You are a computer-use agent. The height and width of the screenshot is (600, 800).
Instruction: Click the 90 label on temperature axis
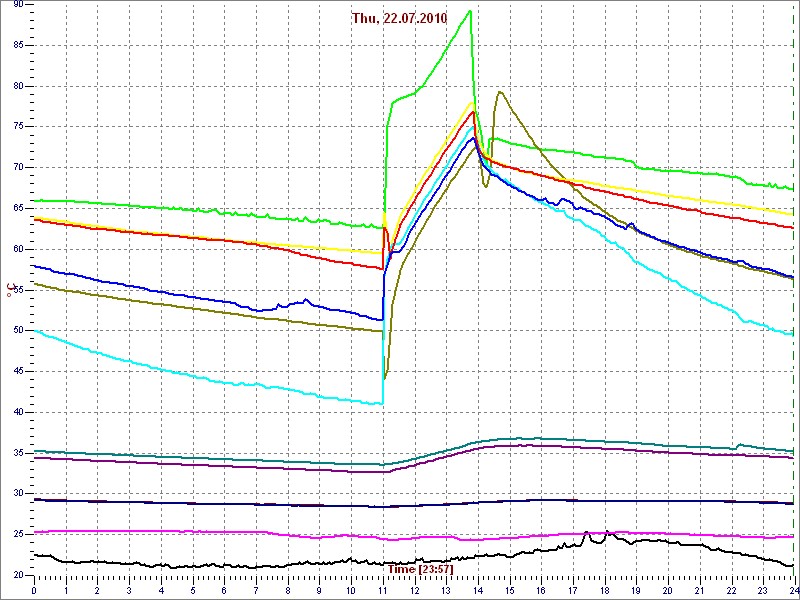[x=17, y=5]
